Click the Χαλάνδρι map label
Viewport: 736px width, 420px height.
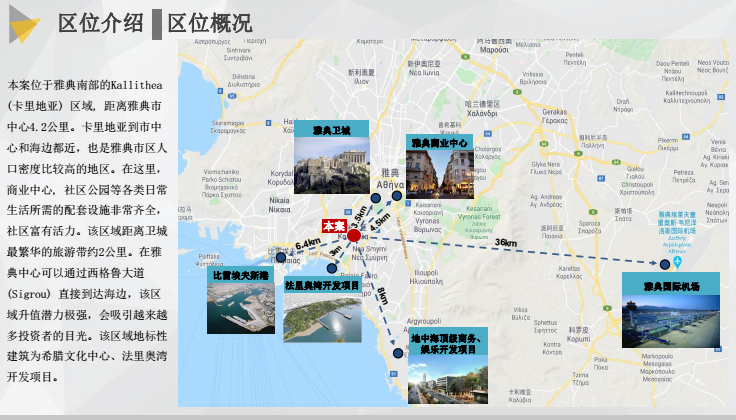(x=482, y=113)
